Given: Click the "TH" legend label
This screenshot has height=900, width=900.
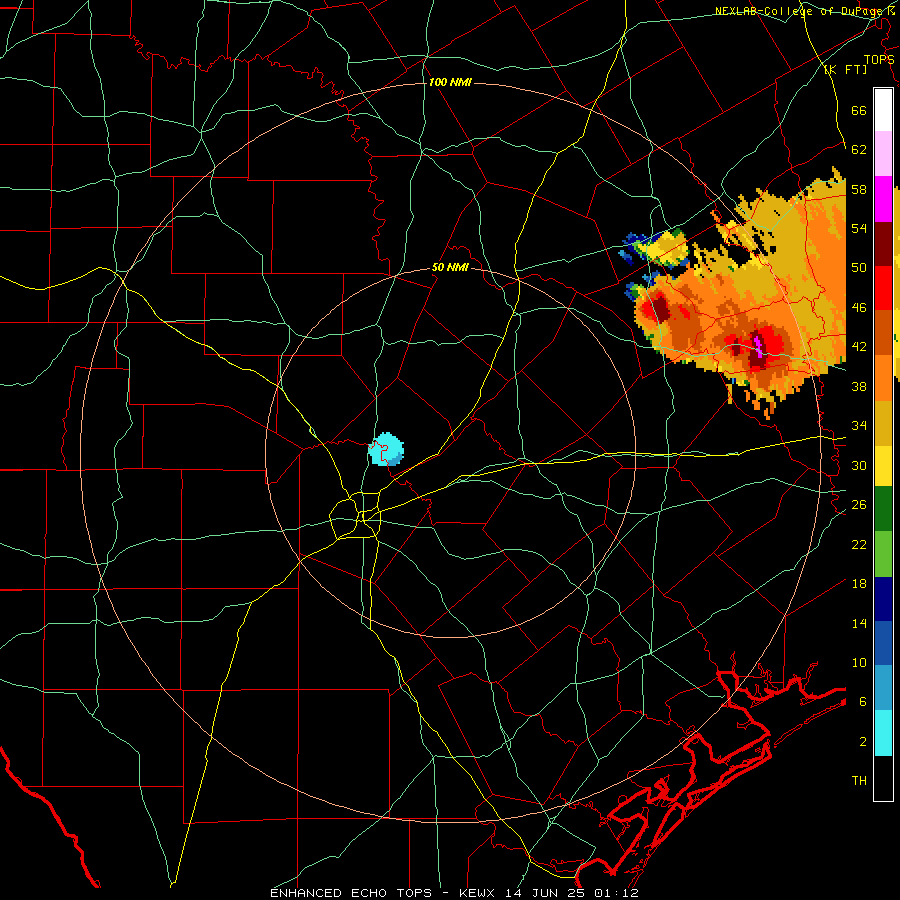Looking at the screenshot, I should (859, 781).
